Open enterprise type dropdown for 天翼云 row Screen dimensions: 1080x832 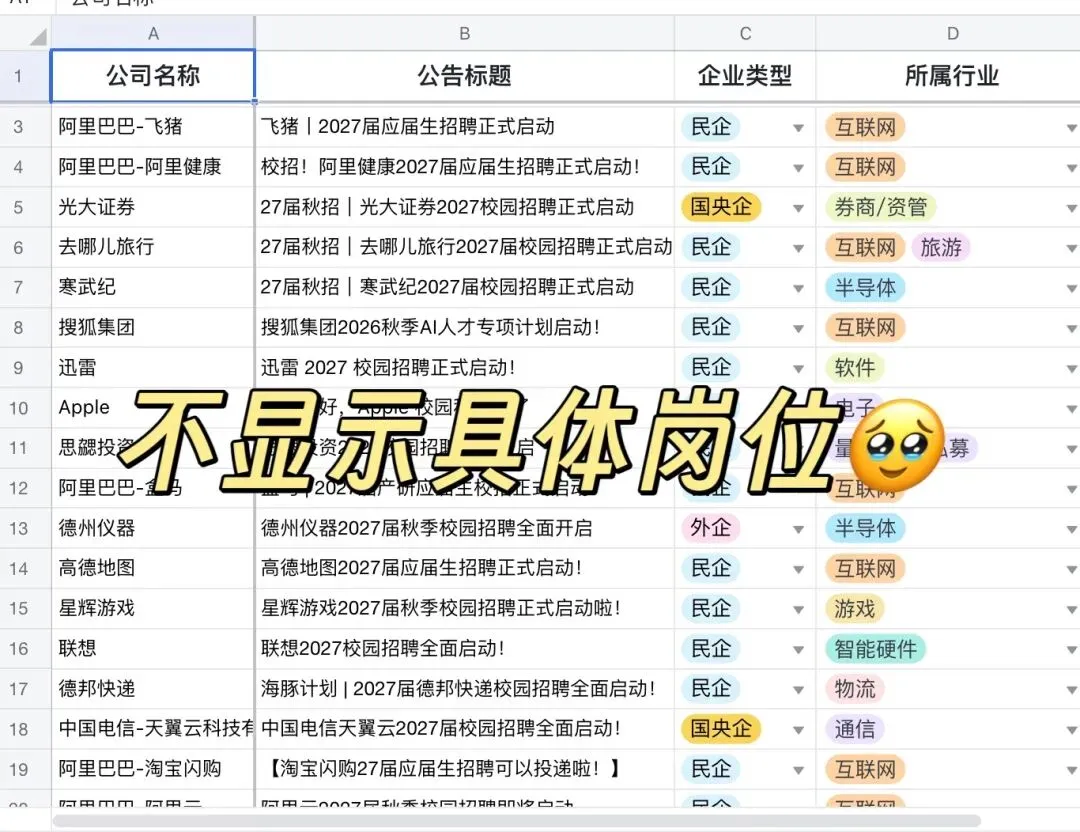pos(798,730)
